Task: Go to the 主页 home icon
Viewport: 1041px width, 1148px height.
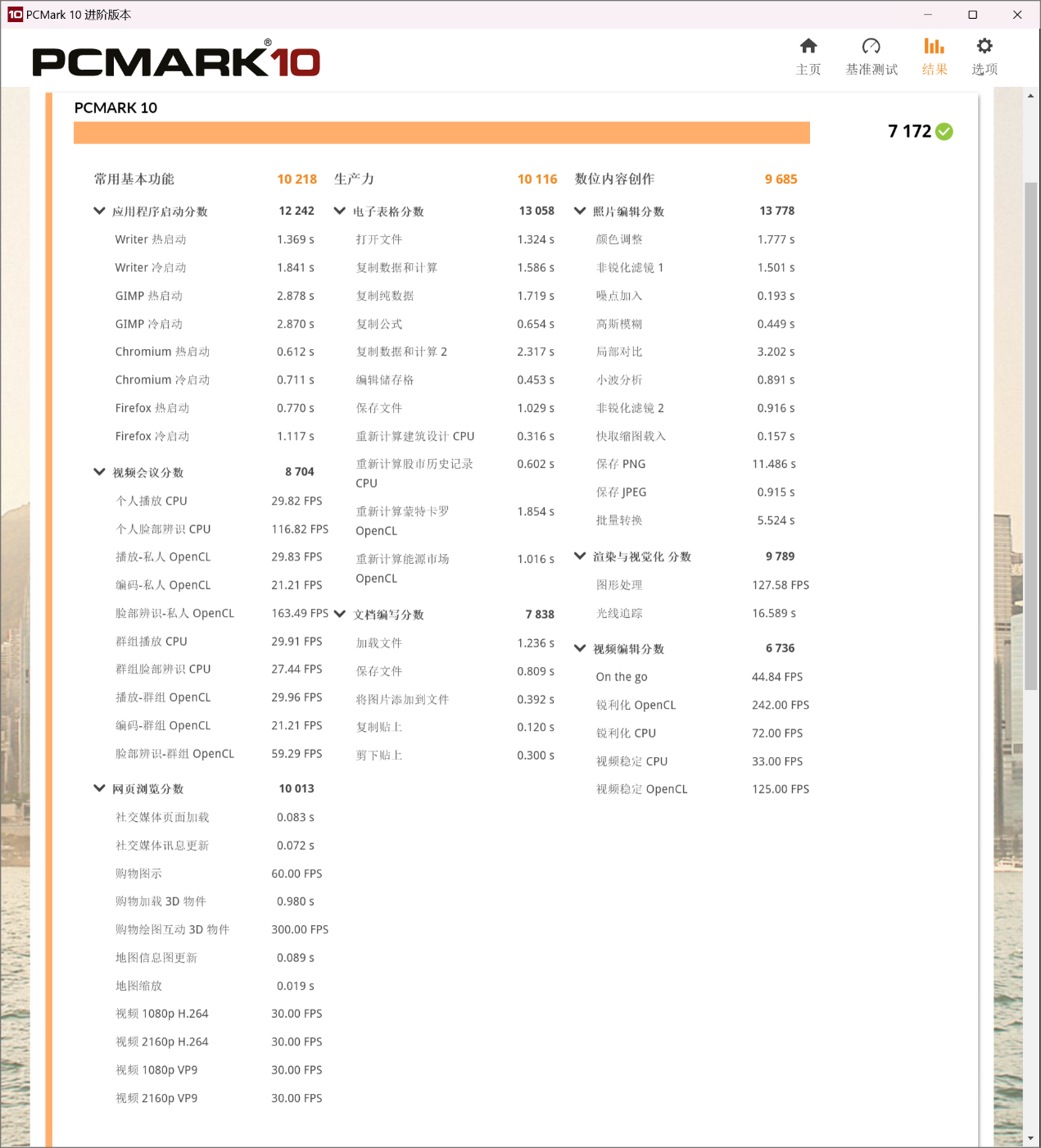Action: (x=808, y=46)
